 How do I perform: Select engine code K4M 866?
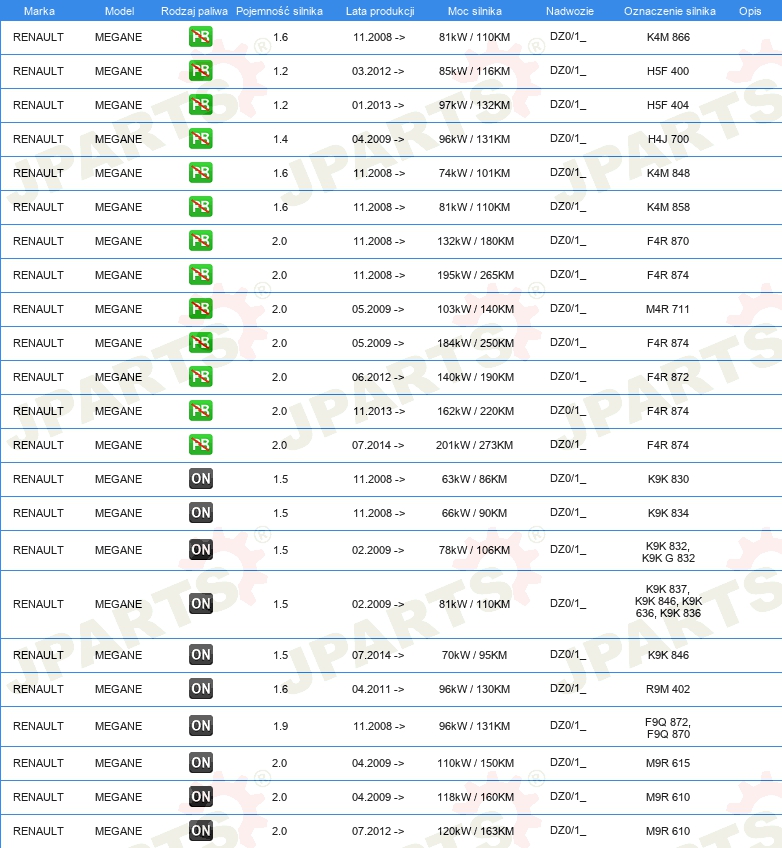[668, 37]
